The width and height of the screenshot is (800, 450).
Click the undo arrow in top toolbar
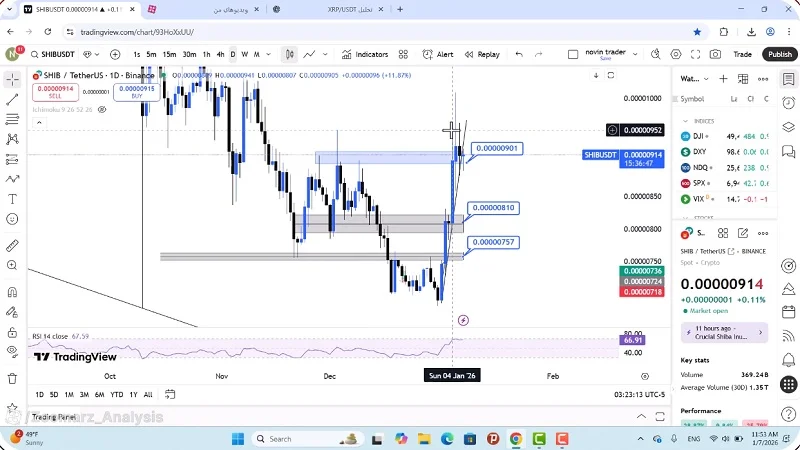click(519, 54)
